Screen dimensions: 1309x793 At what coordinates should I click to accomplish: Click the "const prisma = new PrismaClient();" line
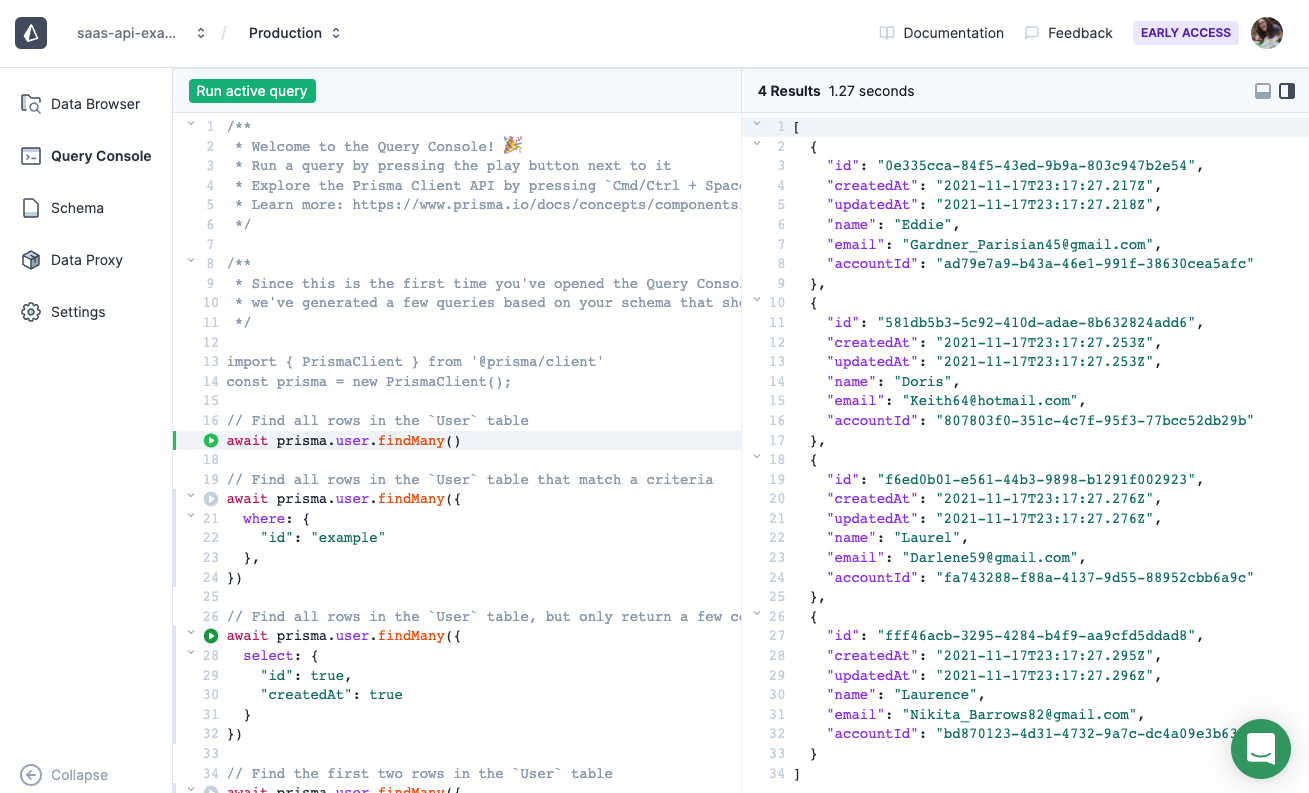tap(369, 382)
